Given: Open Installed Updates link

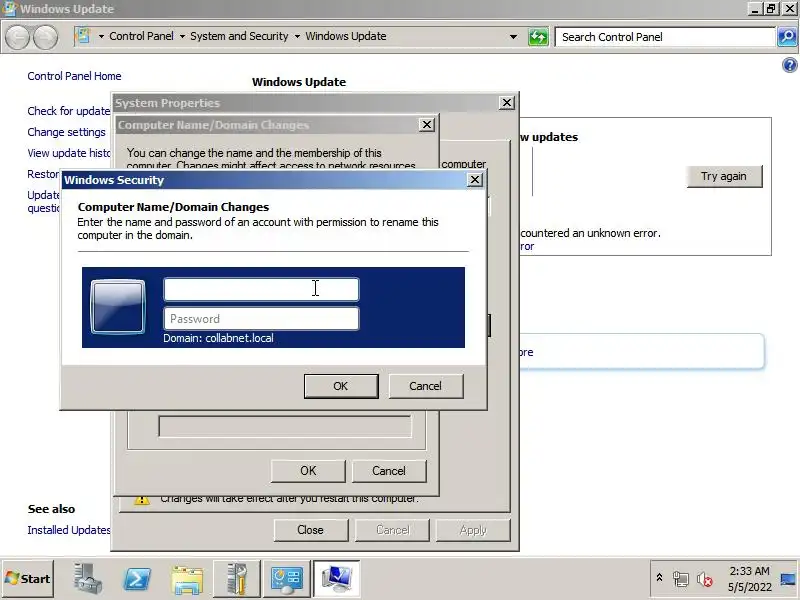Looking at the screenshot, I should (69, 530).
